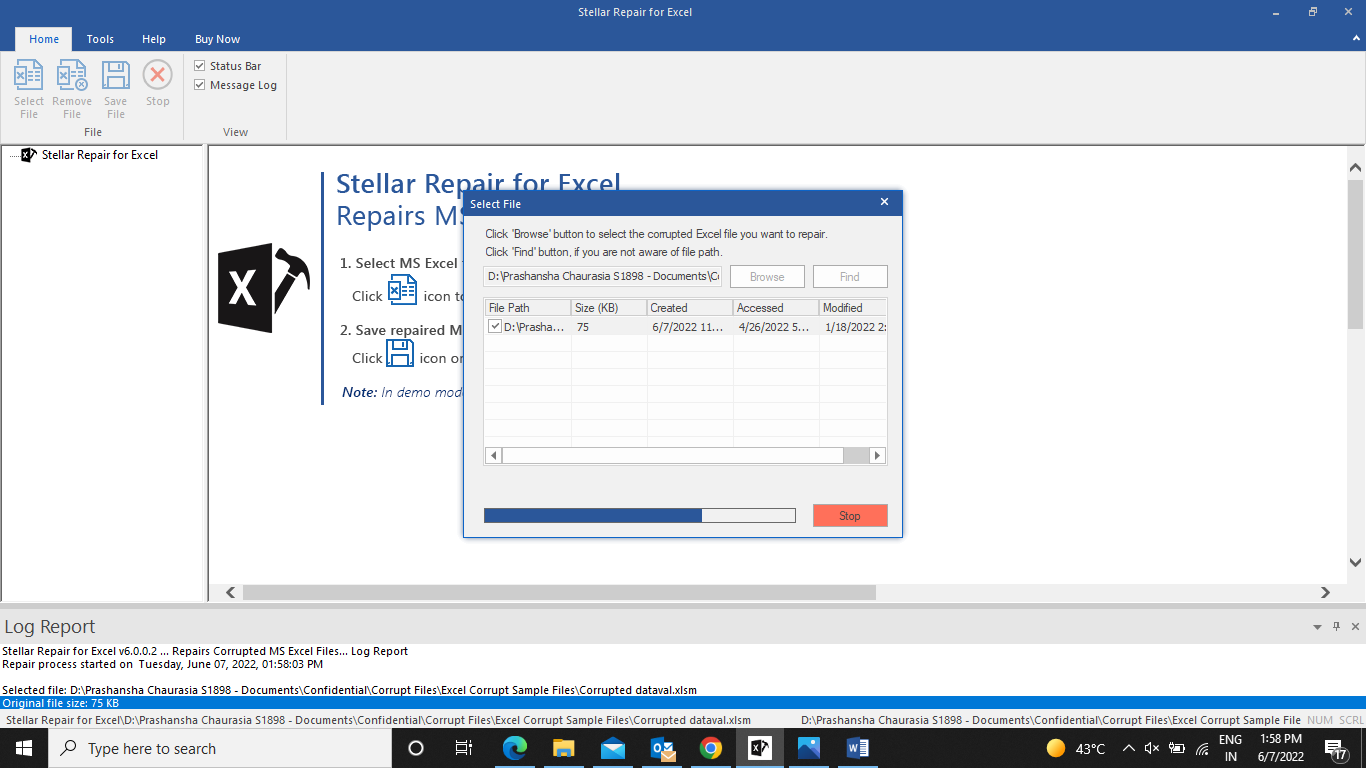Click the Save File ribbon icon

tap(116, 89)
